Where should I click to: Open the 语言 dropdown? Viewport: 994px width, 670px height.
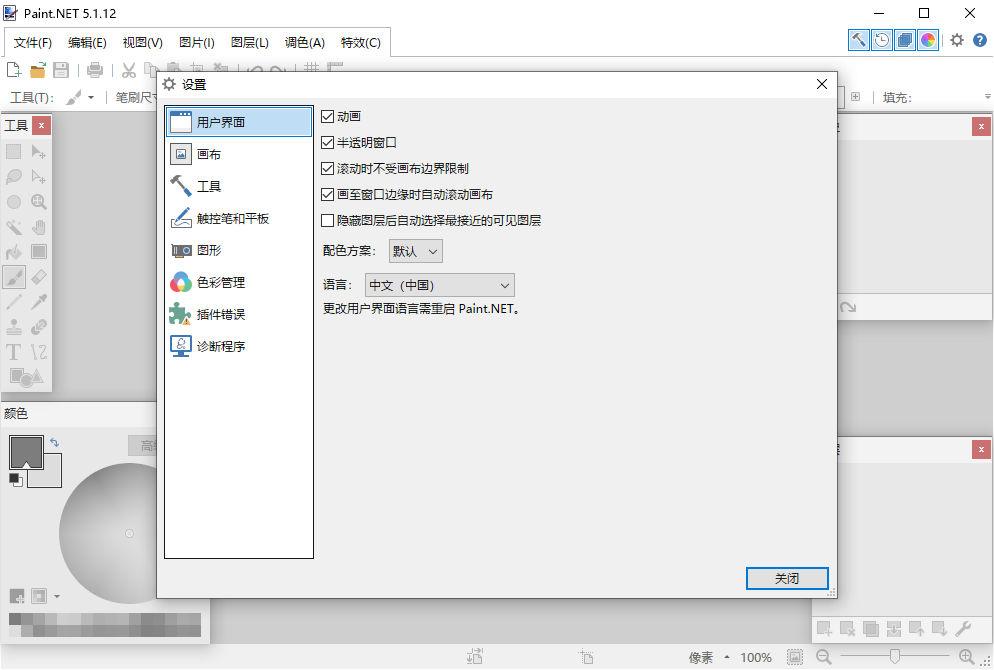click(x=439, y=285)
